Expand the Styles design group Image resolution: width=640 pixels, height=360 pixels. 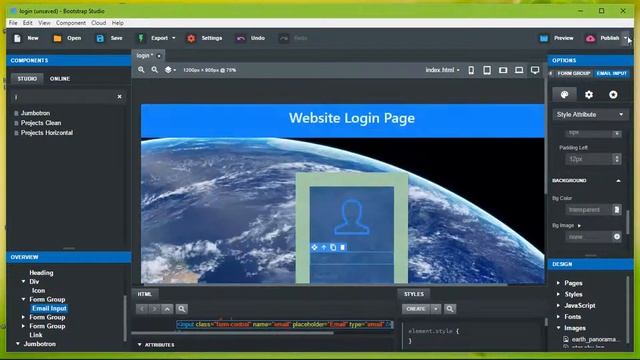click(558, 294)
